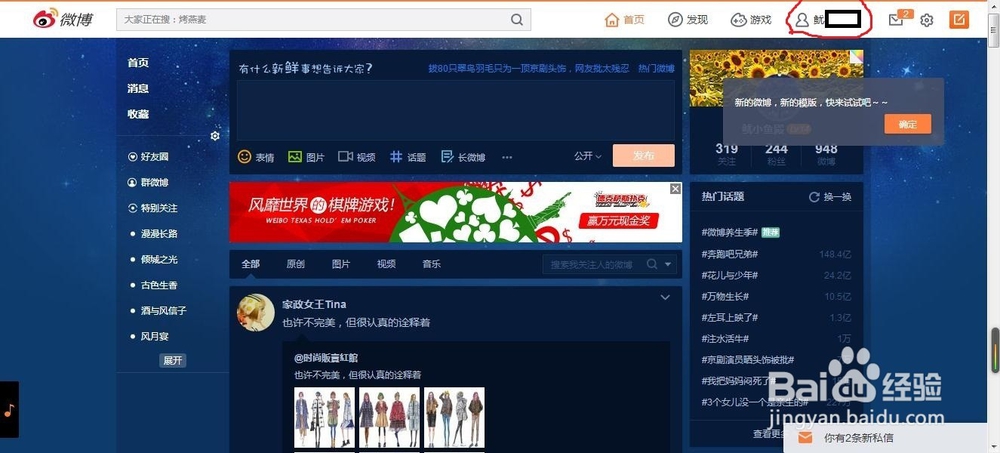Click the 发布 publish button
Viewport: 1000px width, 453px height.
(x=643, y=156)
